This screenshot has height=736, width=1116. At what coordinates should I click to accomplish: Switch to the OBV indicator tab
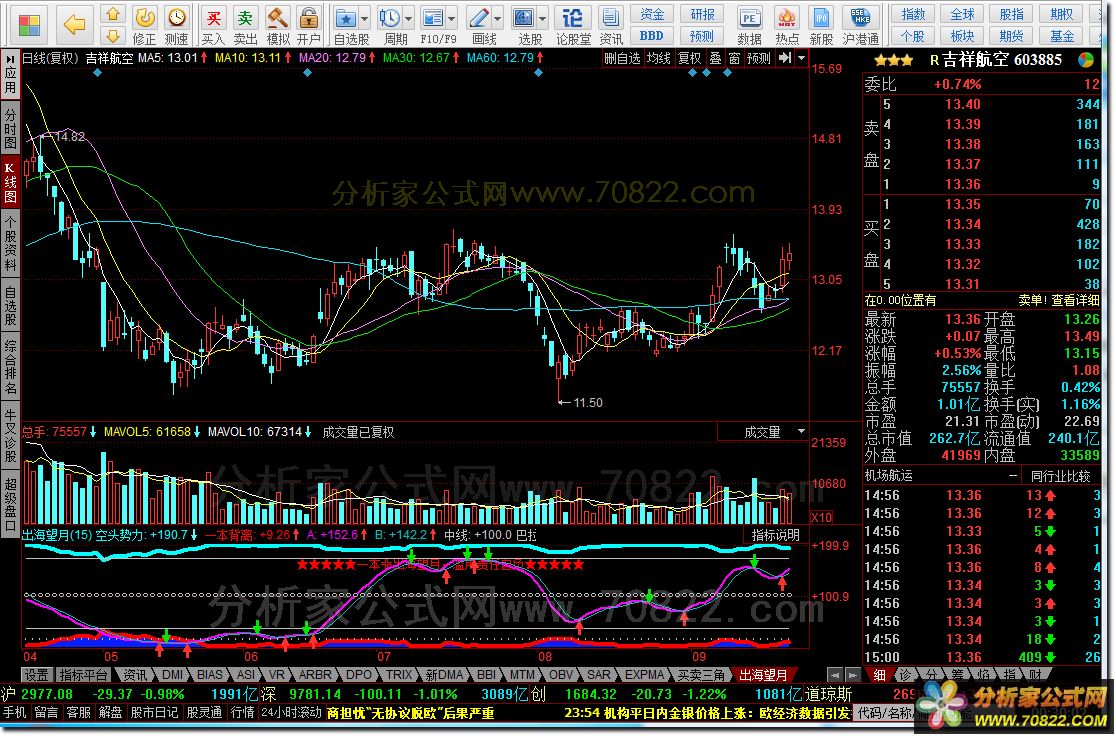coord(561,675)
